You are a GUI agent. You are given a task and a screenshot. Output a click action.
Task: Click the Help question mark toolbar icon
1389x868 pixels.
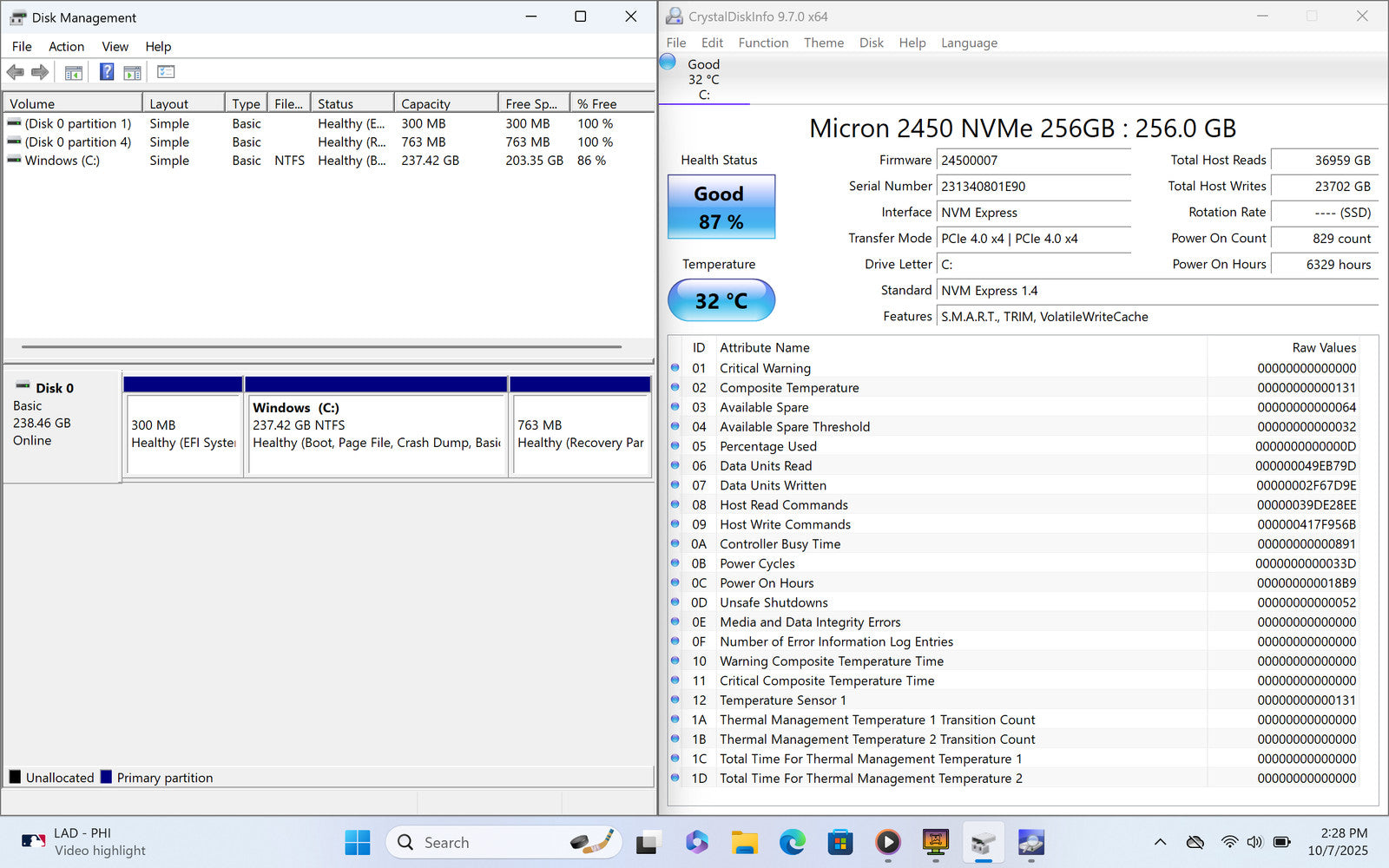click(x=107, y=72)
